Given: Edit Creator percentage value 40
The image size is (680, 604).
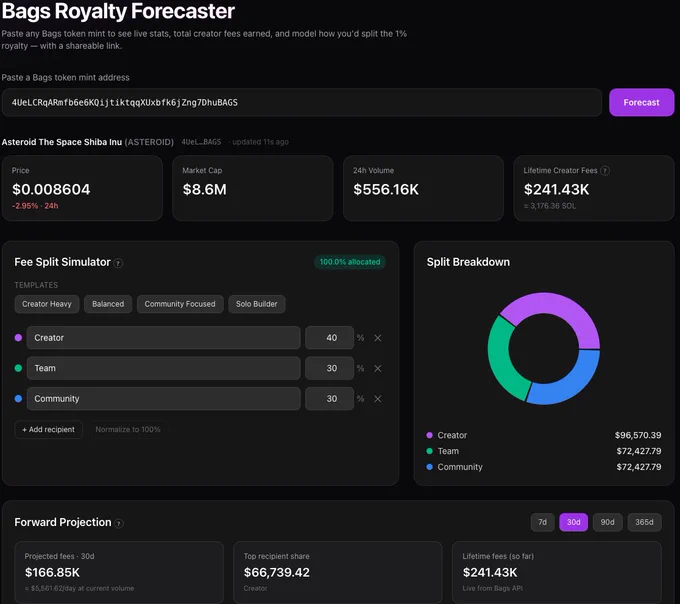Looking at the screenshot, I should pos(330,338).
